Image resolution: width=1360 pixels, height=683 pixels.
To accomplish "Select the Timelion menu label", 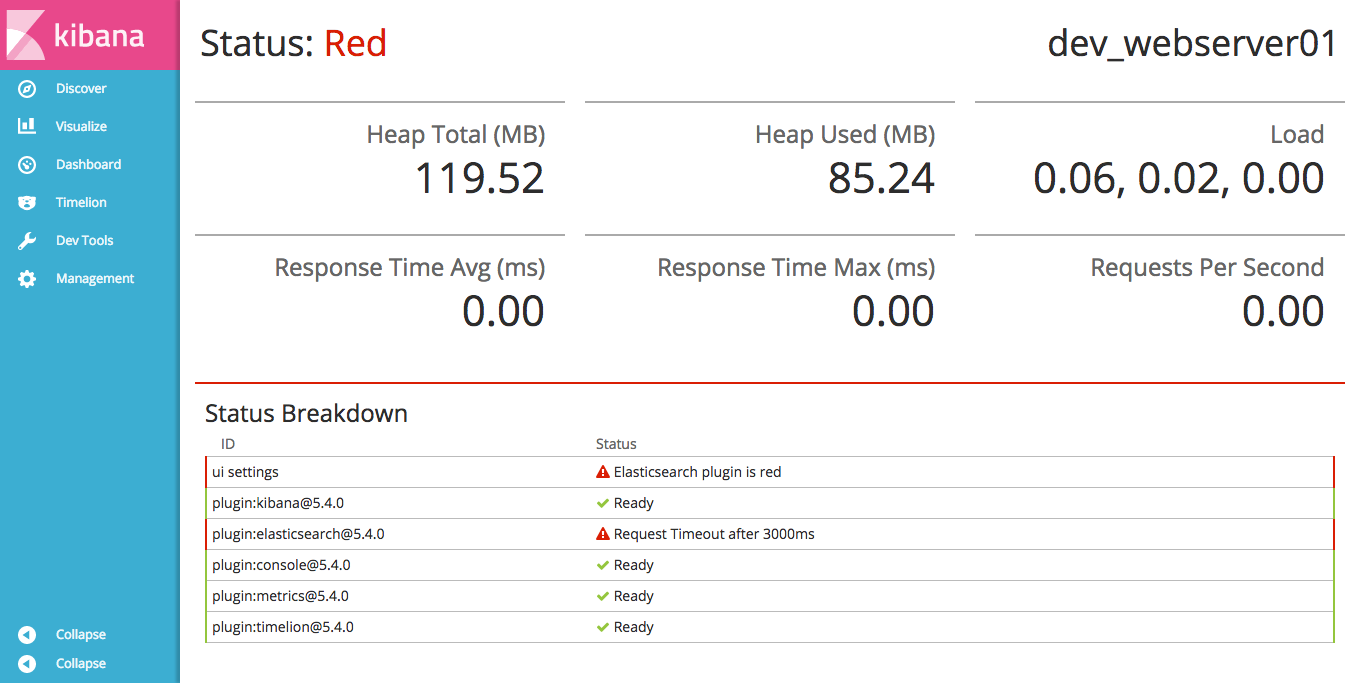I will coord(81,203).
